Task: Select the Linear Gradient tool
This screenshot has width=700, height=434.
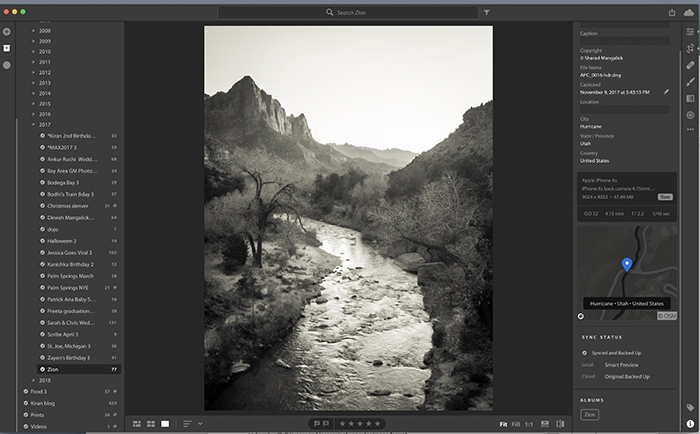Action: tap(690, 98)
